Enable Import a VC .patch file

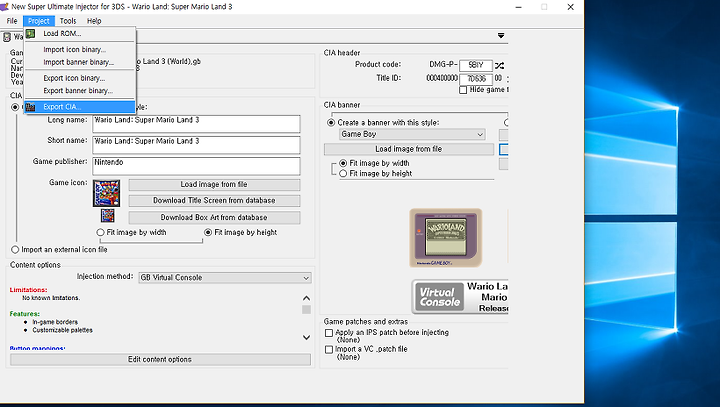pyautogui.click(x=329, y=350)
